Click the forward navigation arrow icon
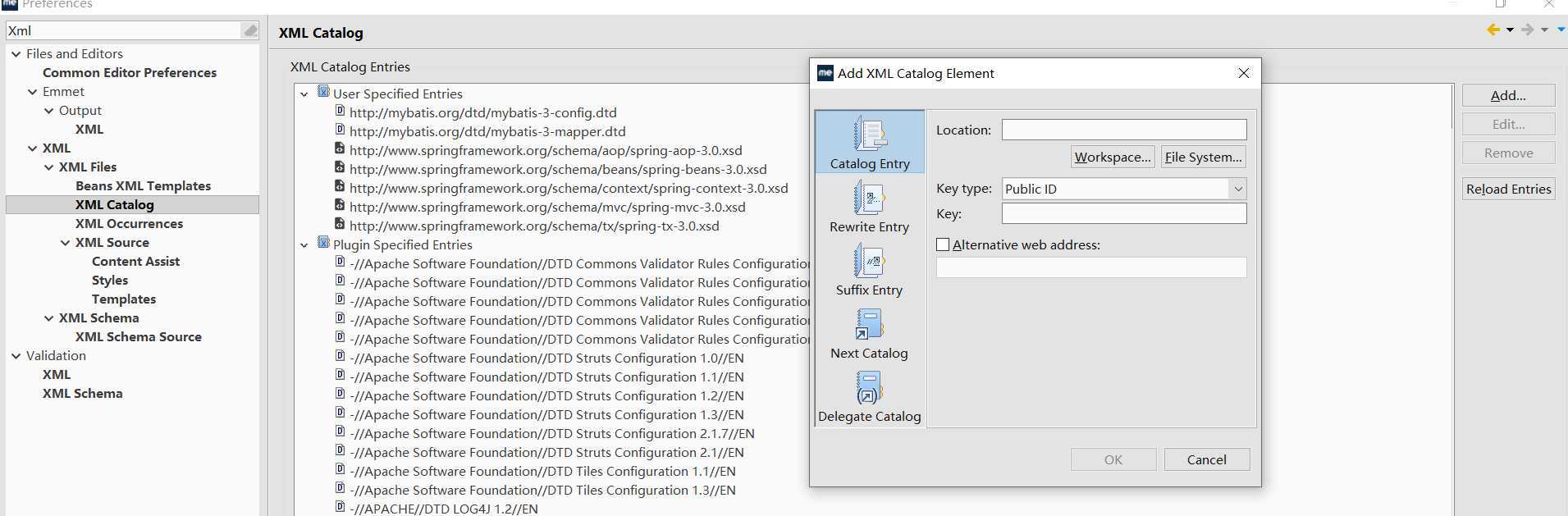Image resolution: width=1568 pixels, height=516 pixels. [1527, 30]
